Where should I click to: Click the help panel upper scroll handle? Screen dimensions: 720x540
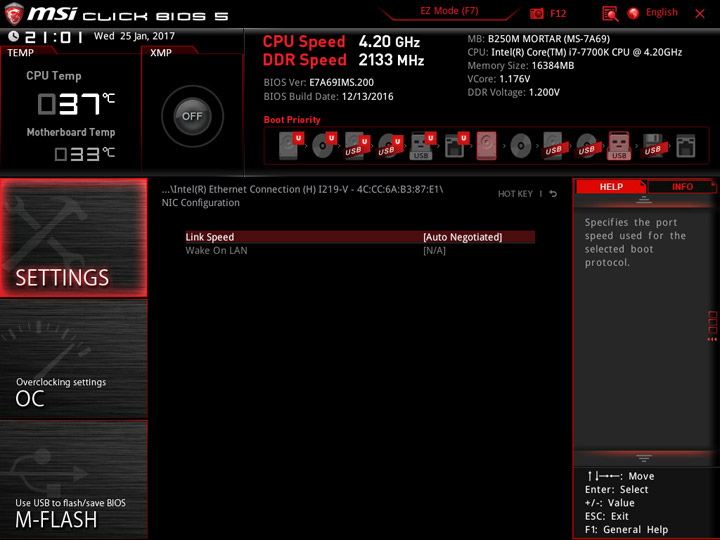coord(644,200)
